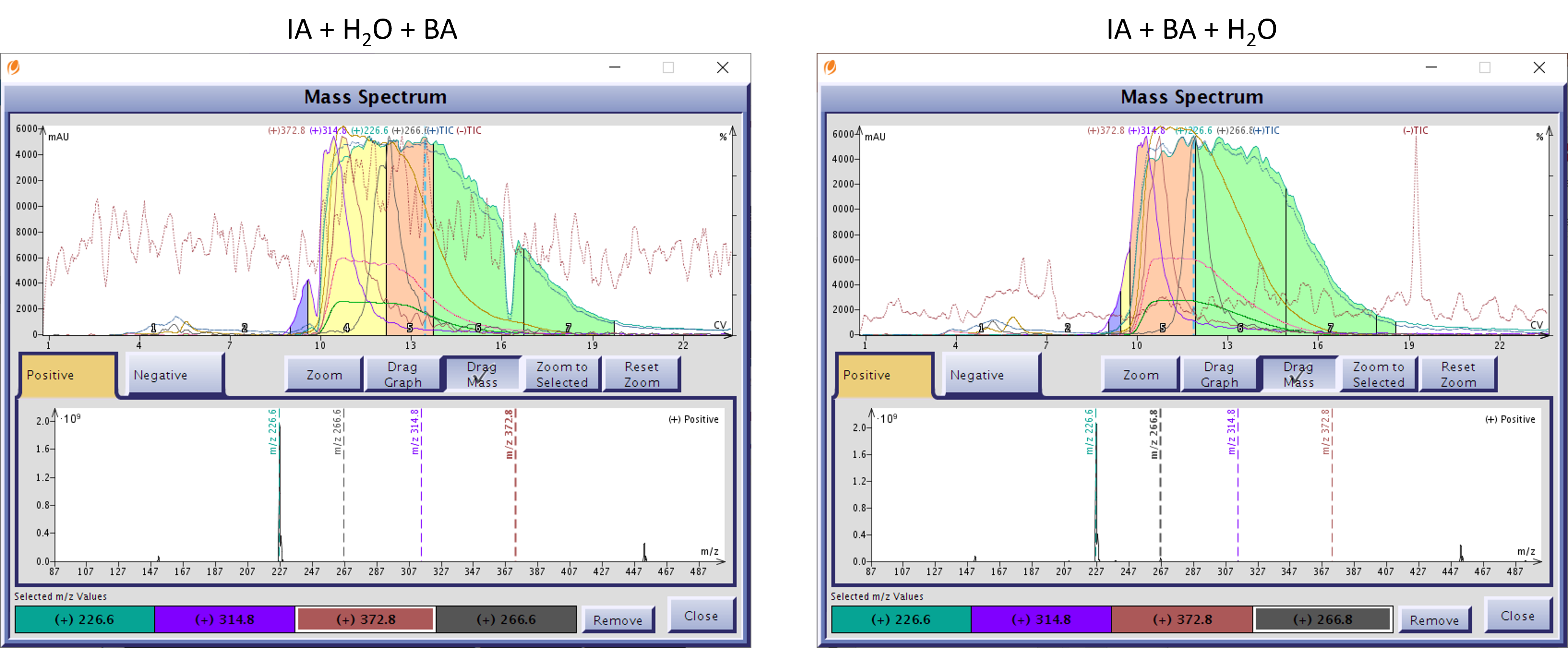The image size is (1568, 648).
Task: Click (+)372.8 legend label in right chromatogram
Action: 1105,130
